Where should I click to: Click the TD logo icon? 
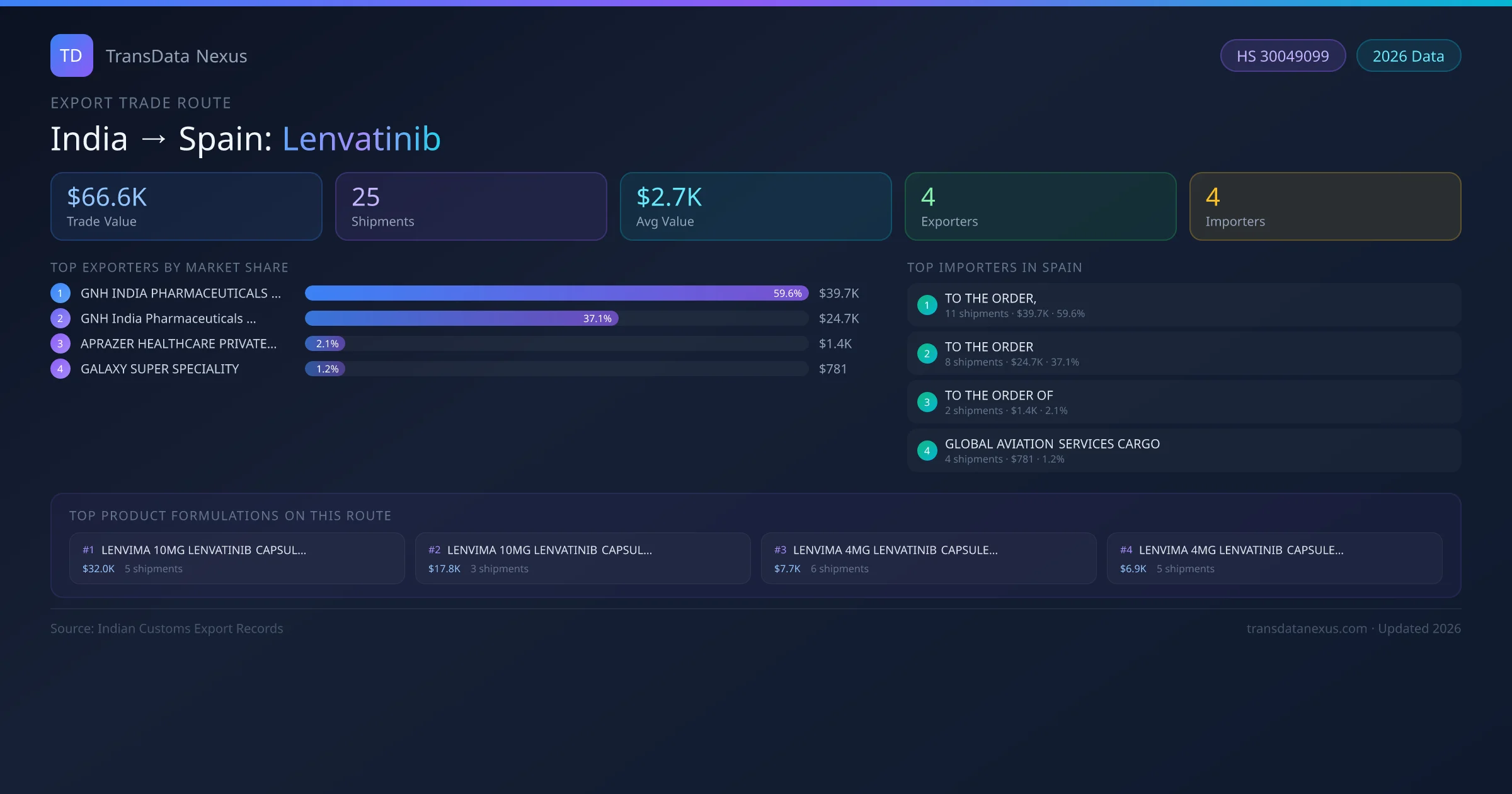(x=71, y=55)
